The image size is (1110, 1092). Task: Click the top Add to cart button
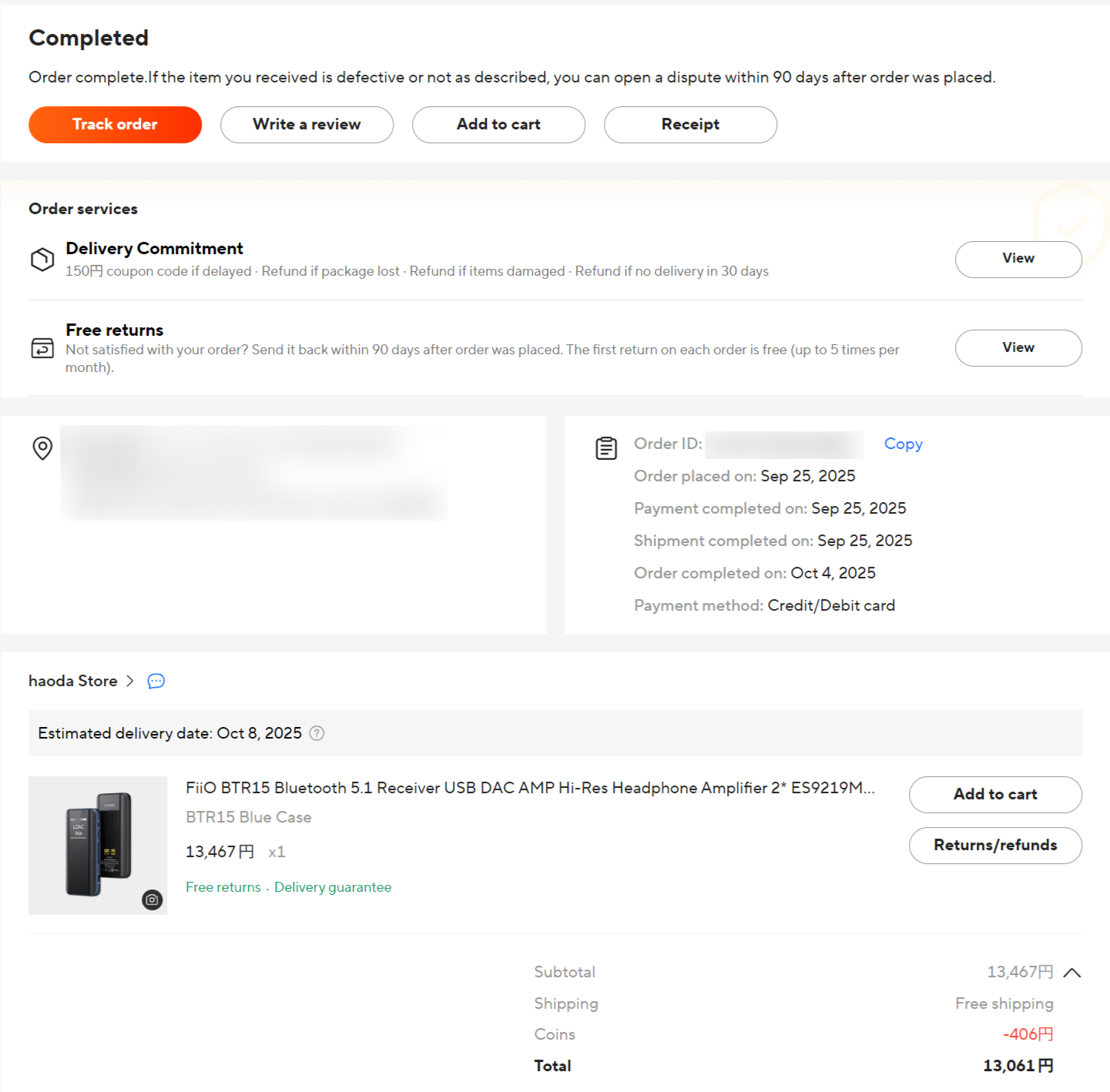coord(498,125)
